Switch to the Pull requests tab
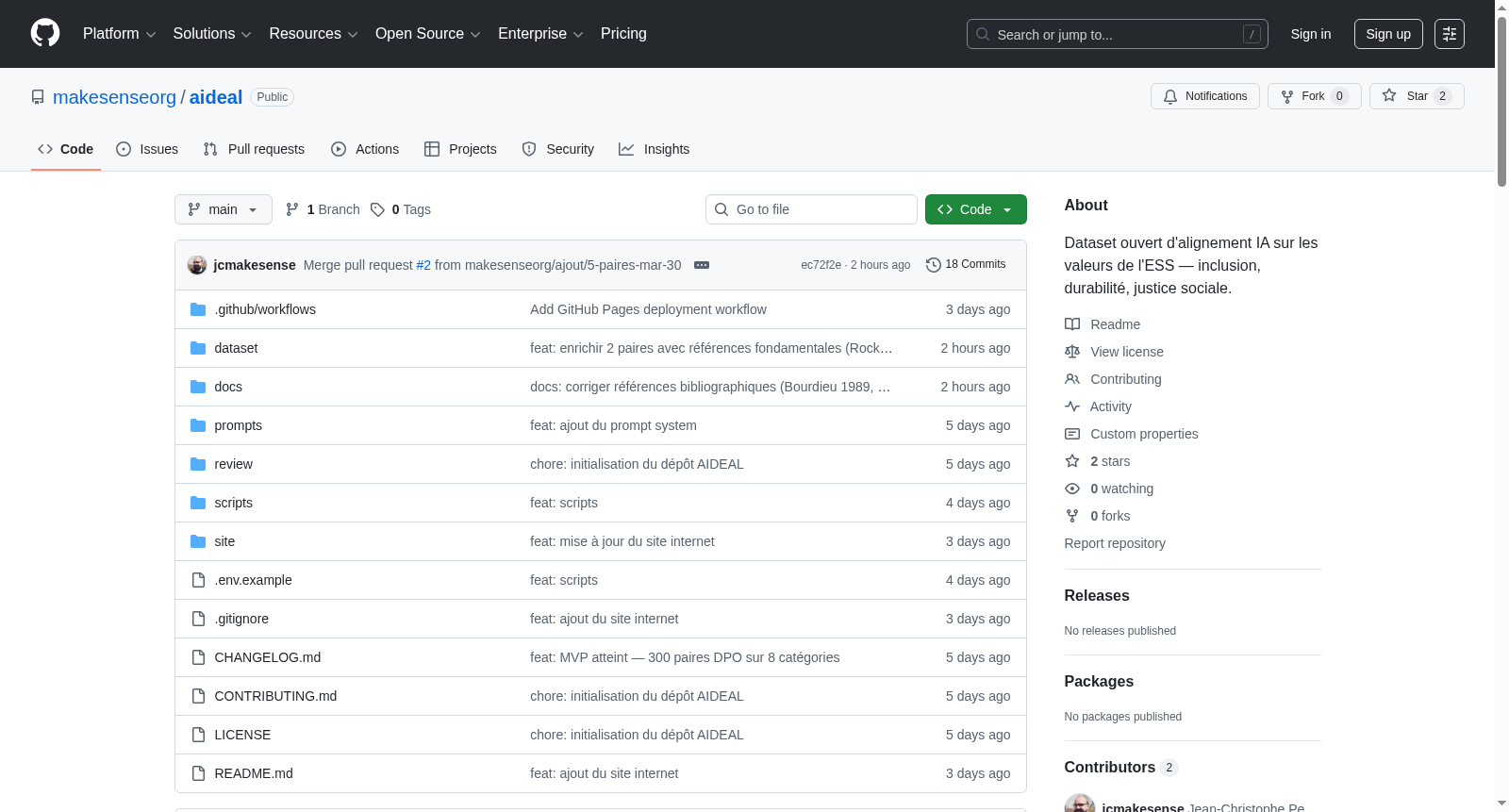1509x812 pixels. click(254, 149)
